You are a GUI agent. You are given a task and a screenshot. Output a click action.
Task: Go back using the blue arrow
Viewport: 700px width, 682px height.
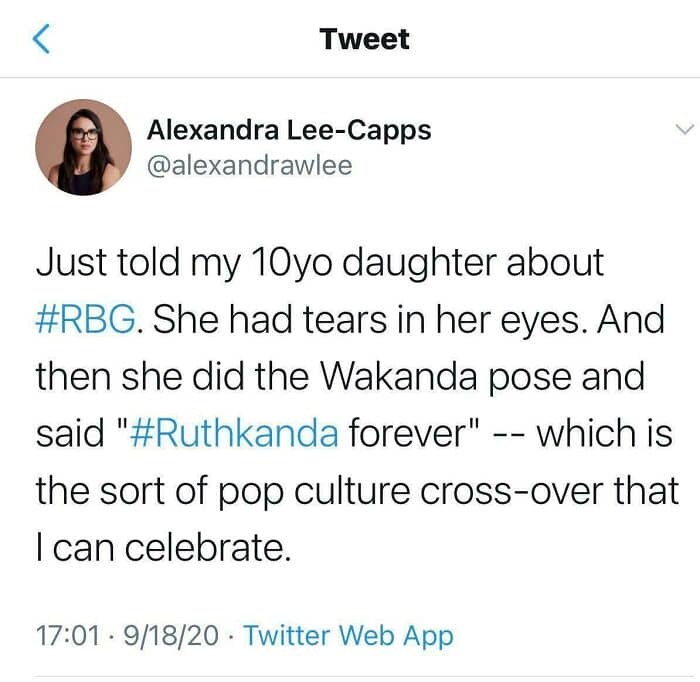click(41, 39)
